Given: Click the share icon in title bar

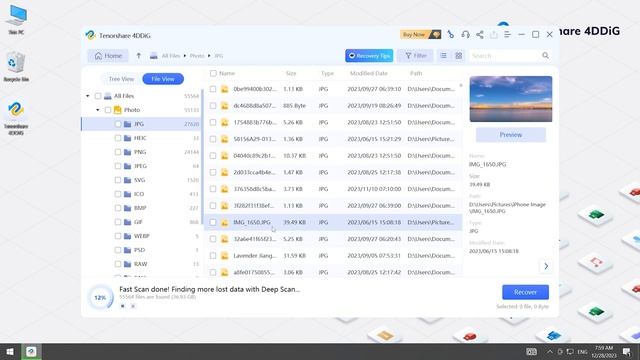Looking at the screenshot, I should (480, 35).
